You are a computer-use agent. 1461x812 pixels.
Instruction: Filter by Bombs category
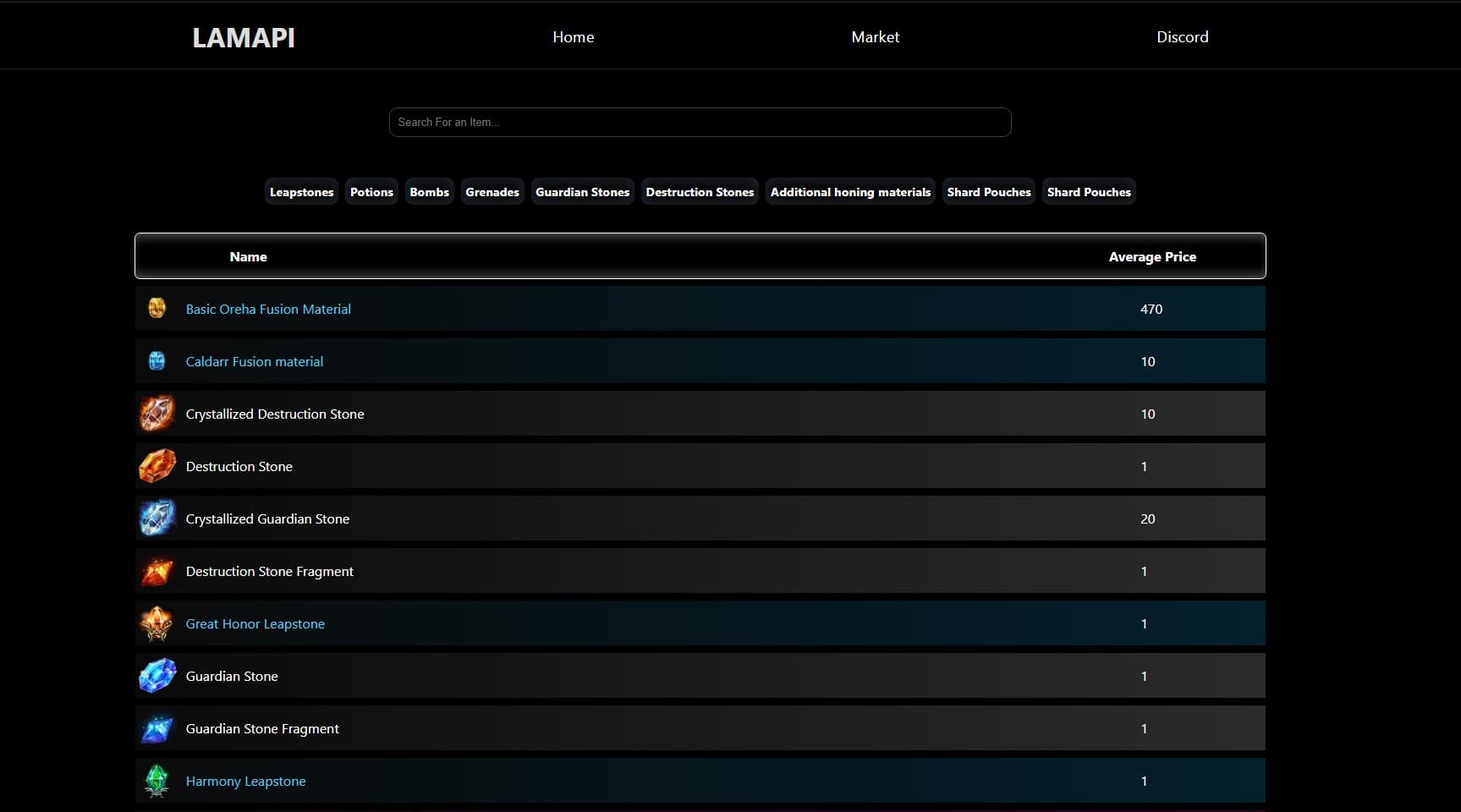coord(430,192)
